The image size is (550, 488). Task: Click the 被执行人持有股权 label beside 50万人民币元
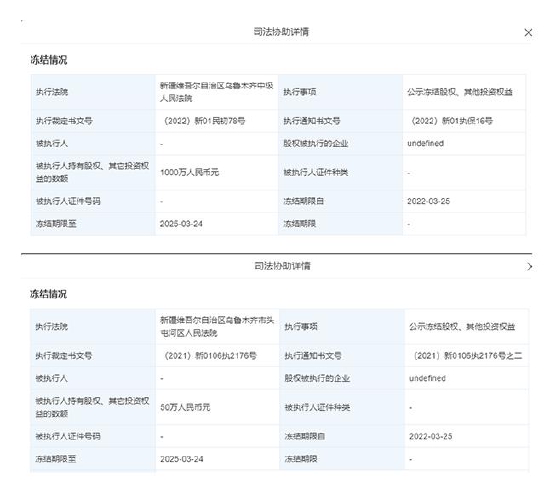coord(92,407)
